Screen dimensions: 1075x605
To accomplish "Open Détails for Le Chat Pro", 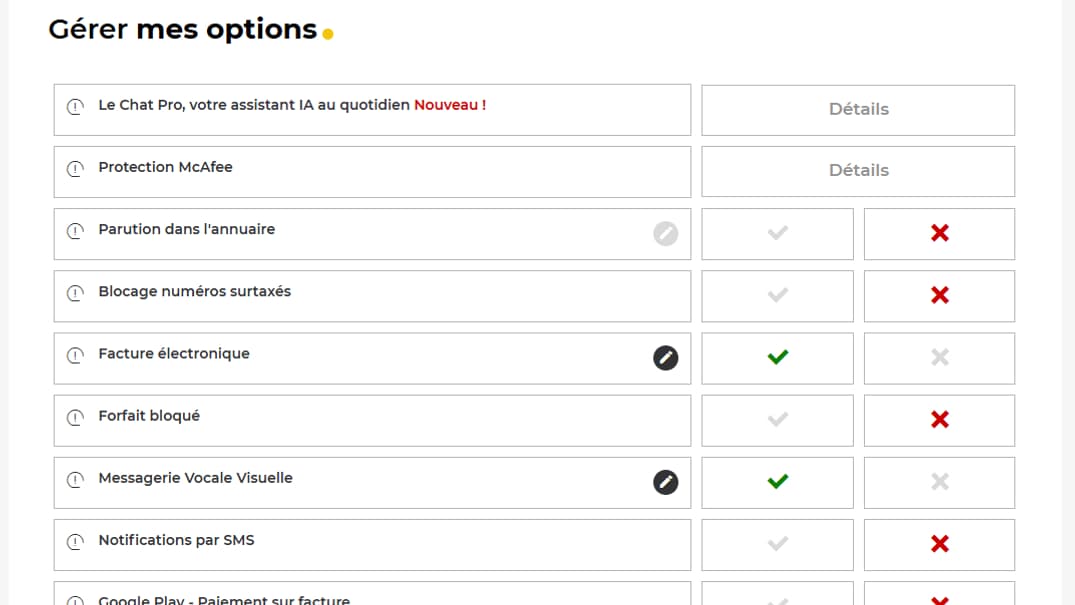I will 858,110.
